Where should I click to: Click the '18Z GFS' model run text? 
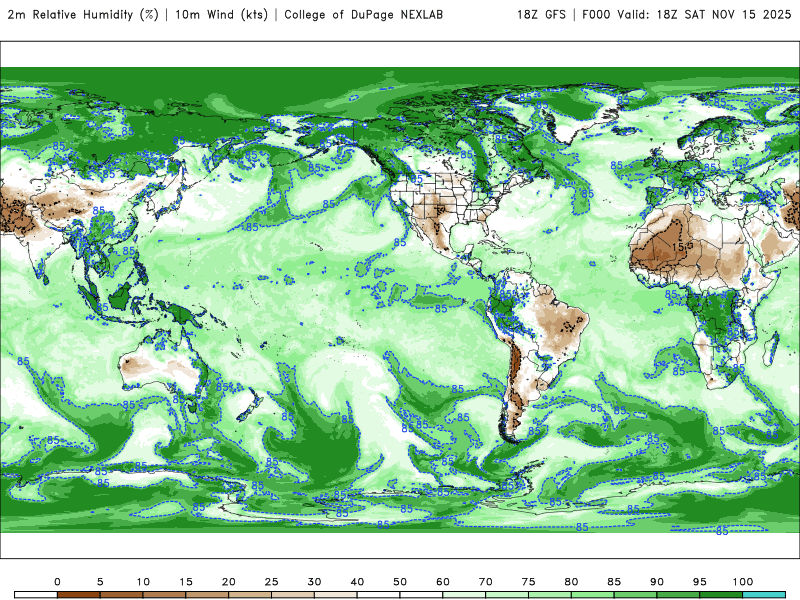point(541,14)
